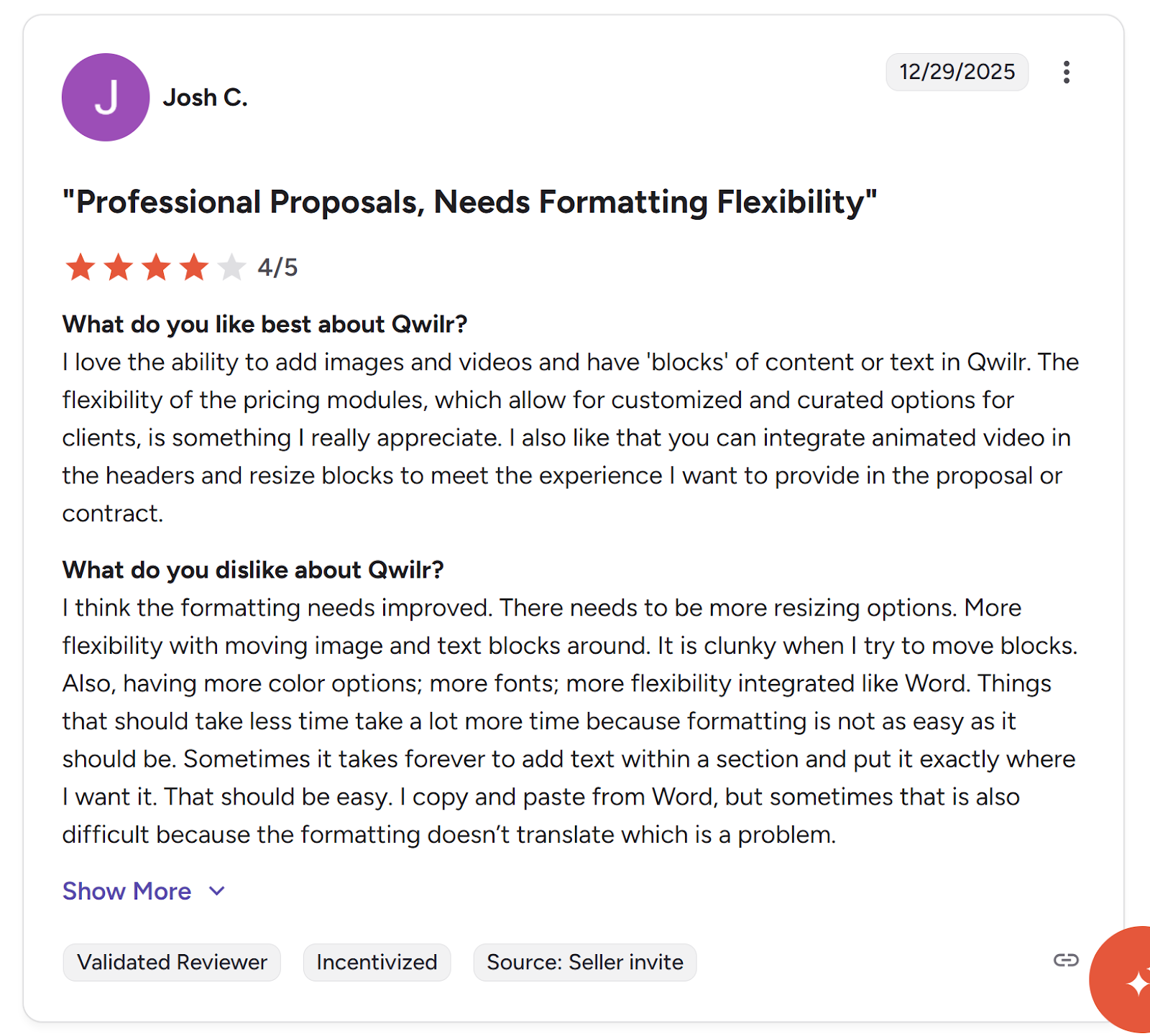This screenshot has height=1036, width=1150.
Task: Click Josh C.'s purple avatar circle
Action: 106,97
